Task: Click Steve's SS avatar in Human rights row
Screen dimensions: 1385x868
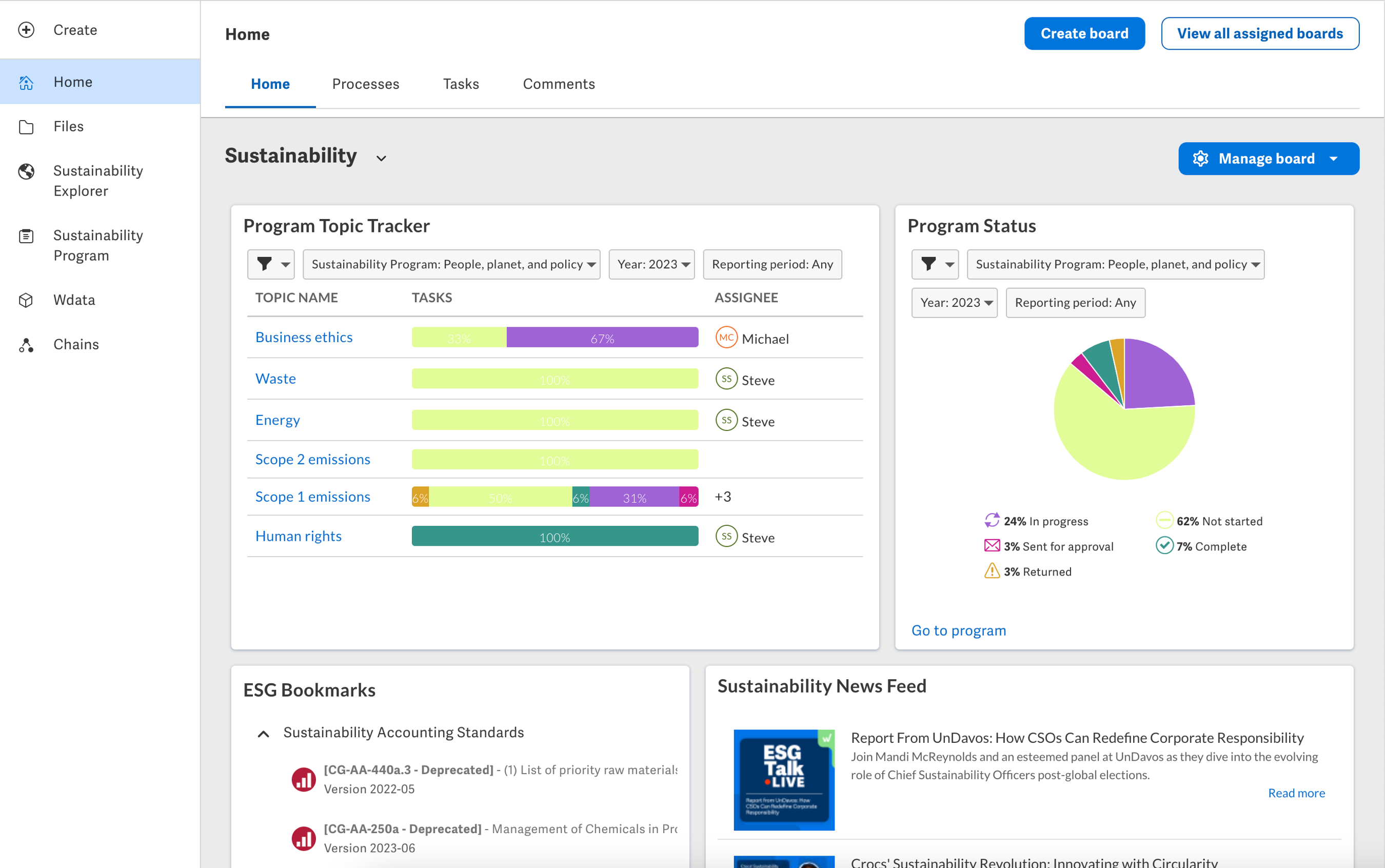Action: click(726, 536)
